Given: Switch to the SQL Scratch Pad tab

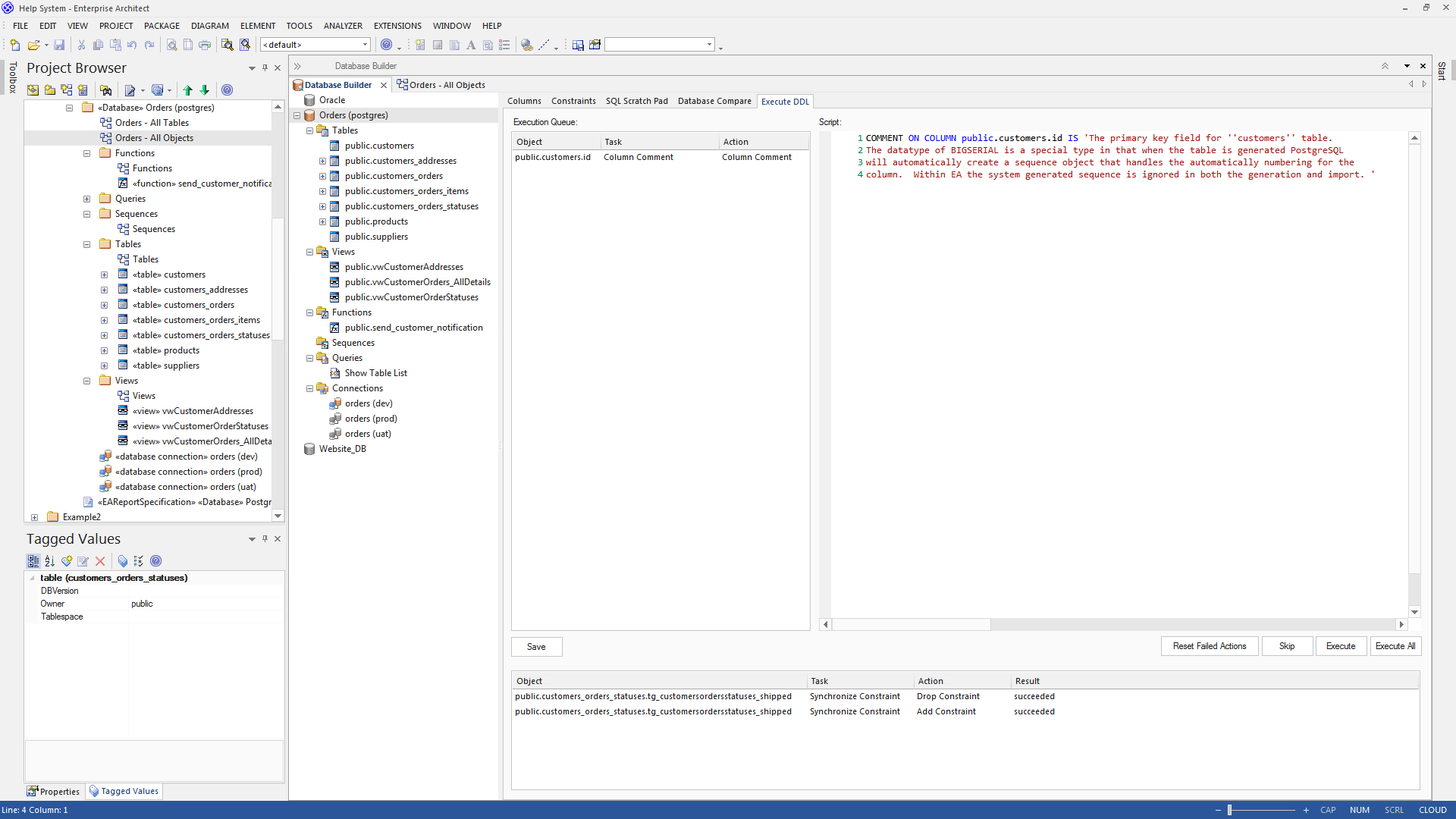Looking at the screenshot, I should 636,101.
